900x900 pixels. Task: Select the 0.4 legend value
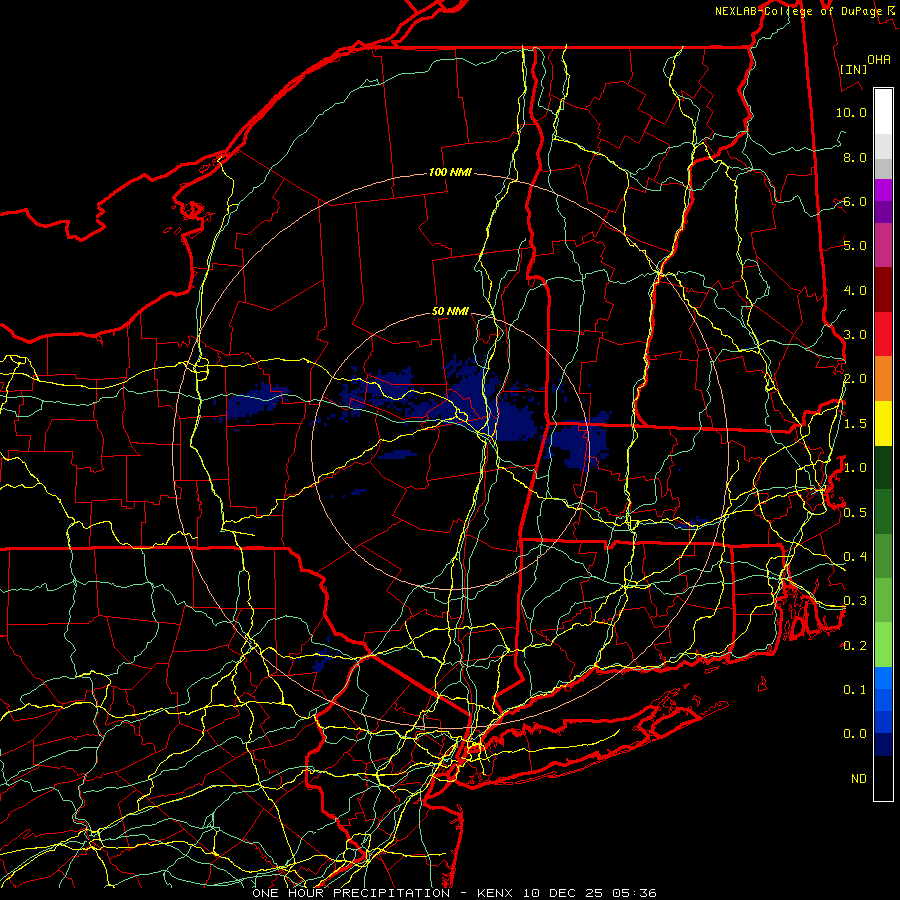[855, 556]
